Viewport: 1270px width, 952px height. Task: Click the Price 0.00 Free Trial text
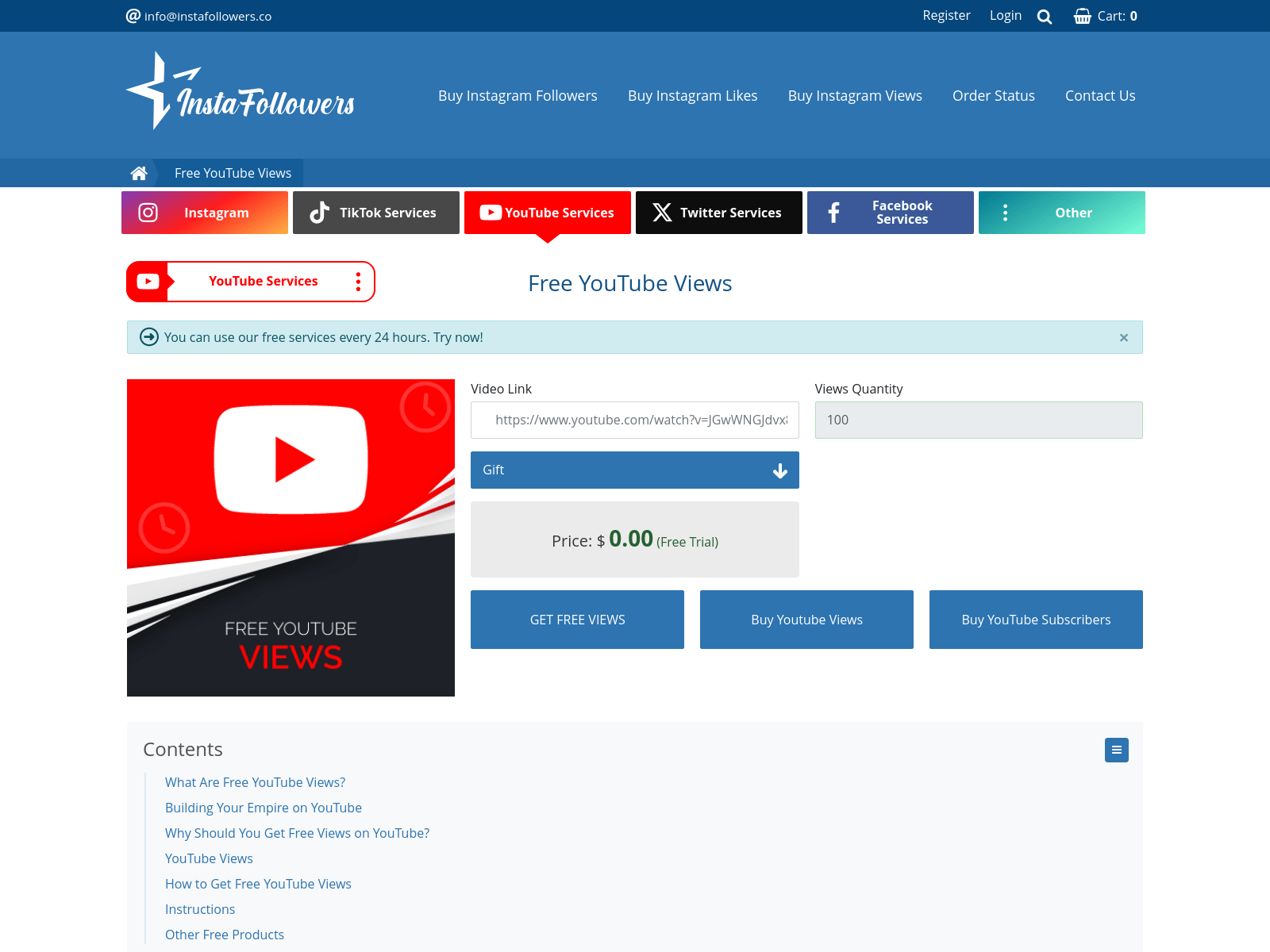635,539
